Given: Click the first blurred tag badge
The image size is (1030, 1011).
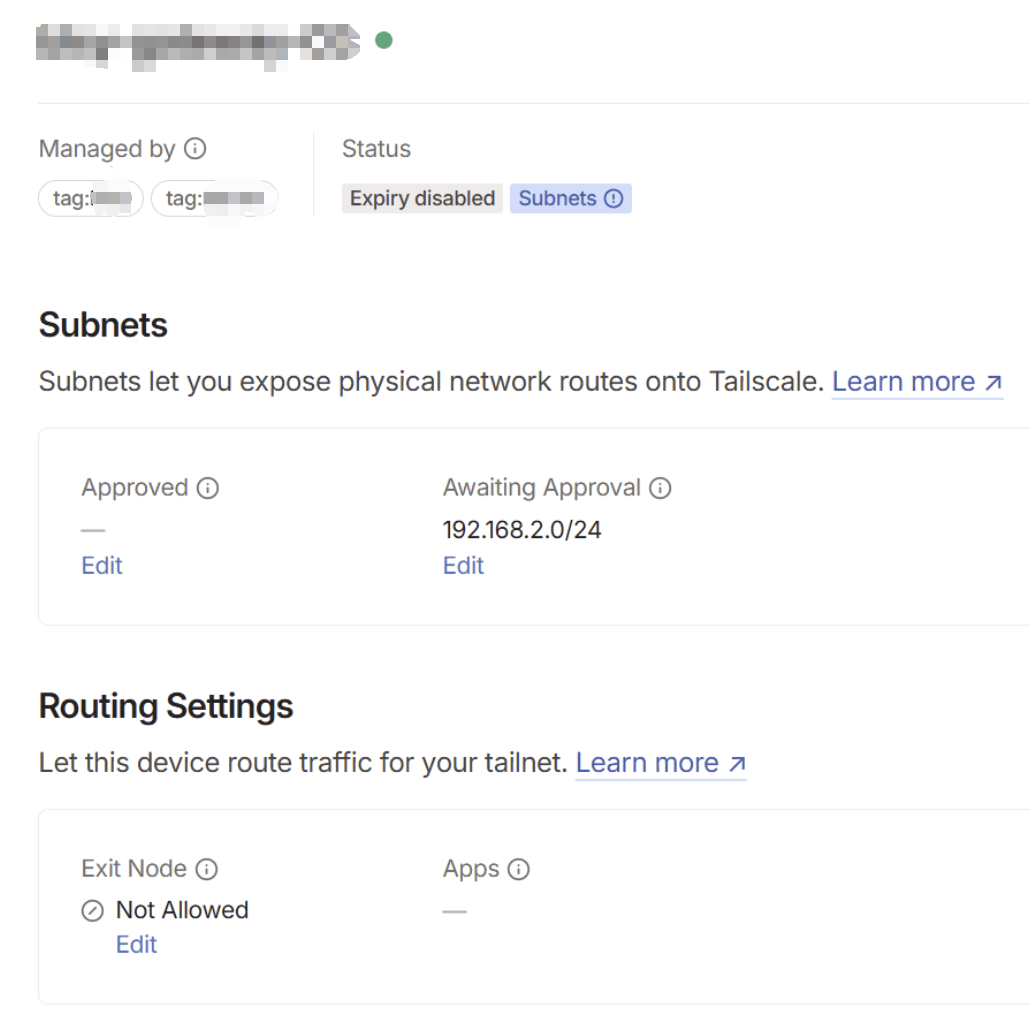Looking at the screenshot, I should (x=91, y=199).
